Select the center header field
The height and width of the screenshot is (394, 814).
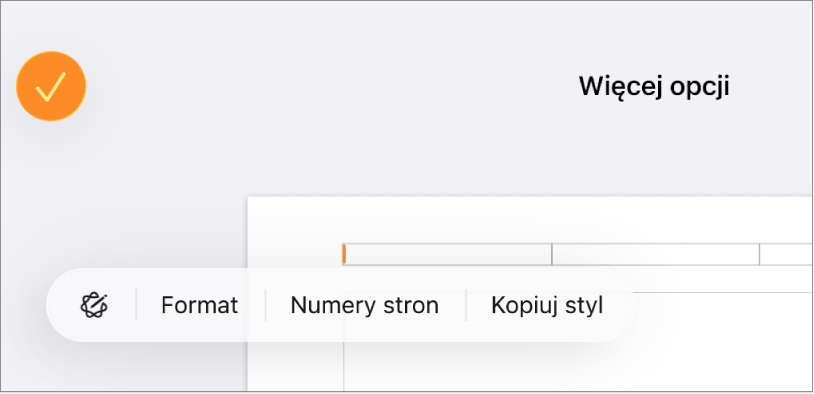pyautogui.click(x=656, y=254)
